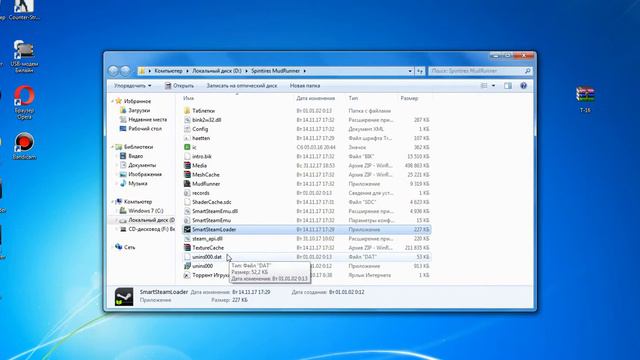640x360 pixels.
Task: Select the MeshCache archive
Action: point(306,175)
